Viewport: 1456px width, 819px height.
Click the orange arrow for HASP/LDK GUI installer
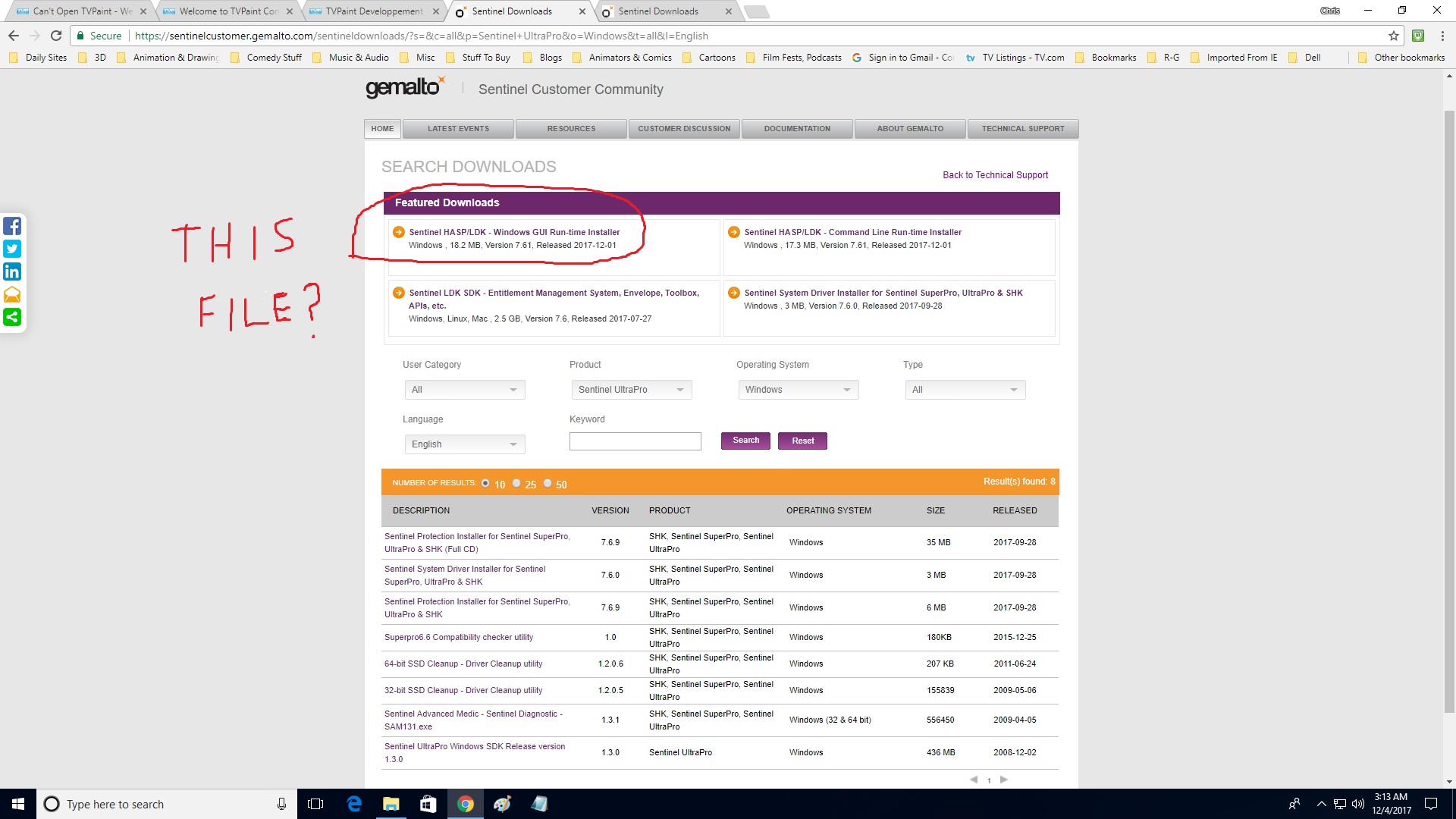click(398, 232)
